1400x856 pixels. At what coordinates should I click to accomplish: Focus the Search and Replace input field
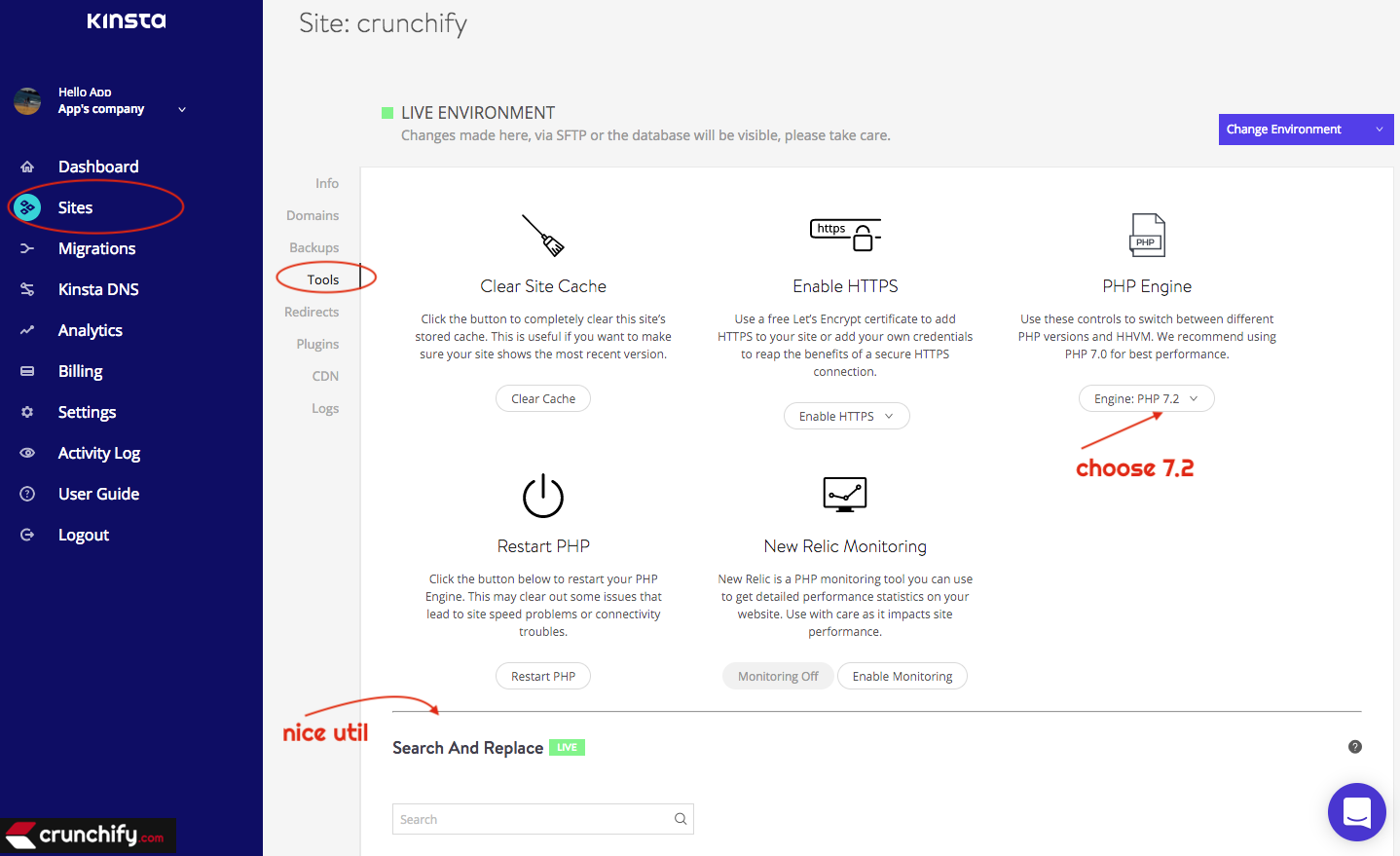click(534, 819)
